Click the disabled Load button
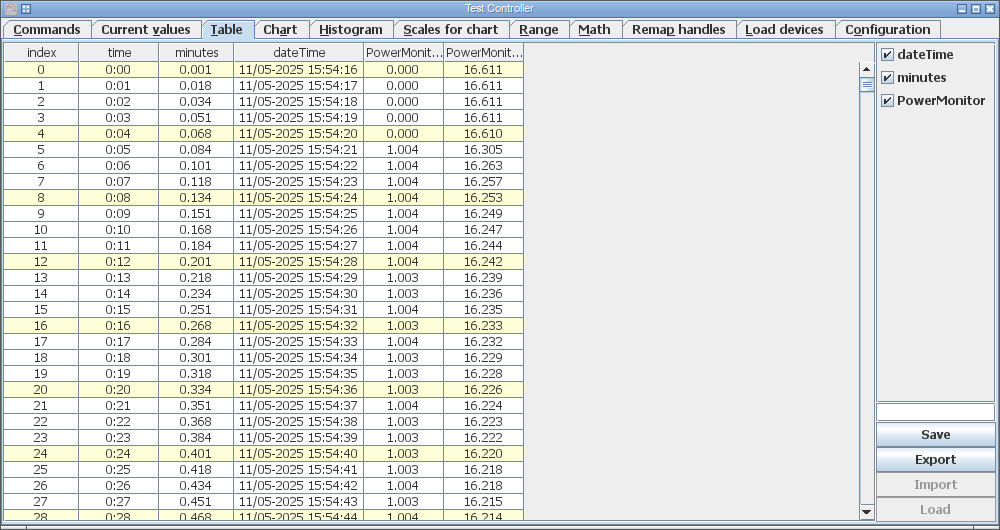The height and width of the screenshot is (530, 1000). [x=936, y=510]
